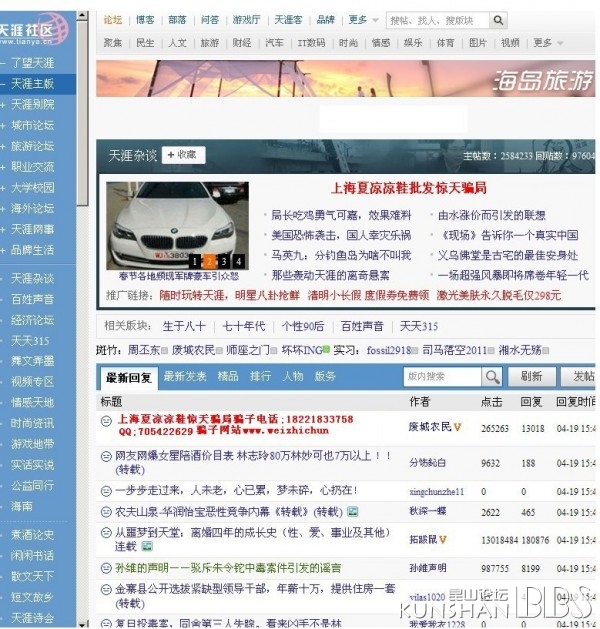Viewport: 600px width, 629px height.
Task: Click the sidebar scrollbar thumb
Action: coord(82,113)
